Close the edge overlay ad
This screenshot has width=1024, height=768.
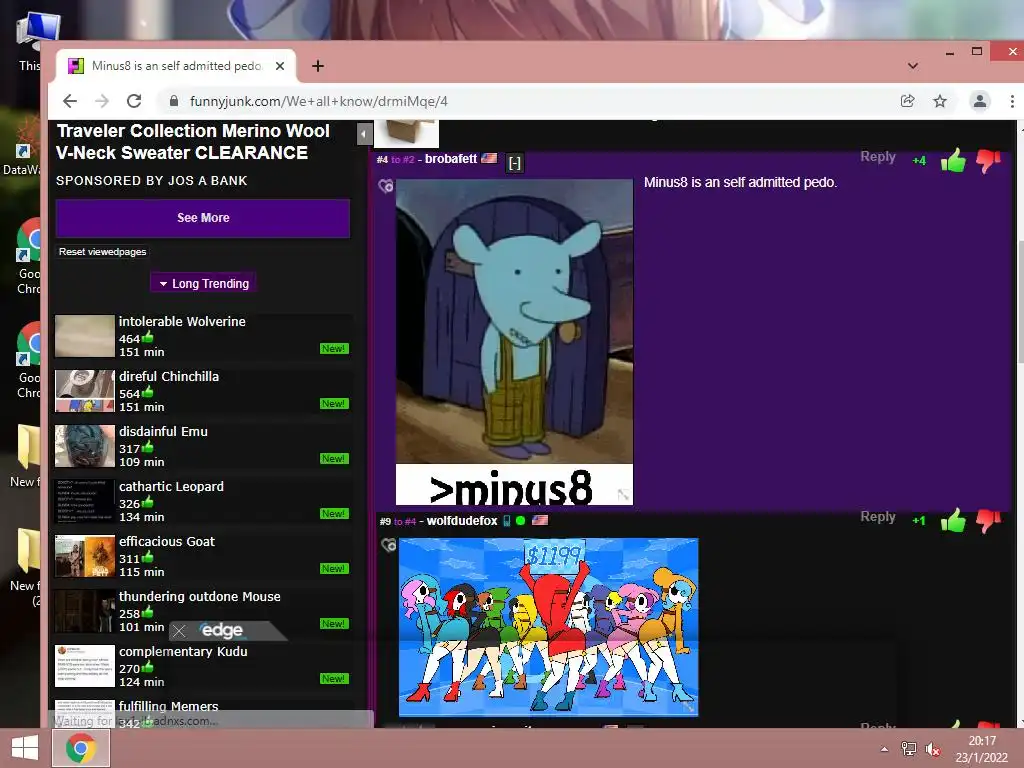(179, 631)
